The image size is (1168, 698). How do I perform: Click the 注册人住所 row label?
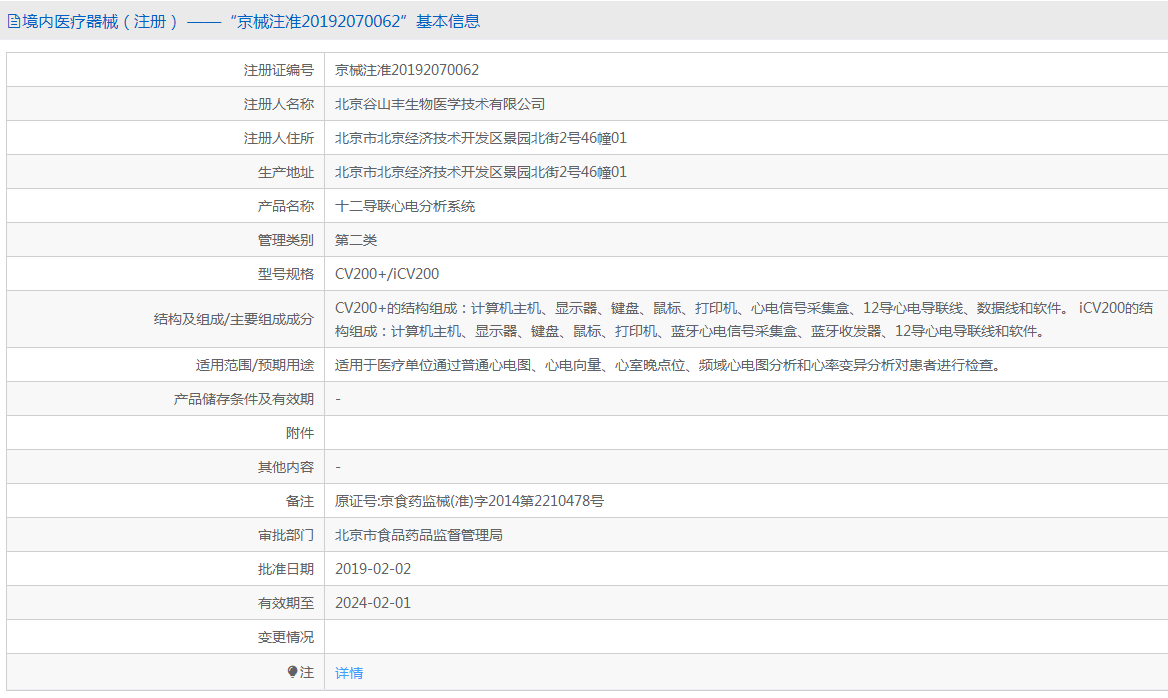[279, 138]
